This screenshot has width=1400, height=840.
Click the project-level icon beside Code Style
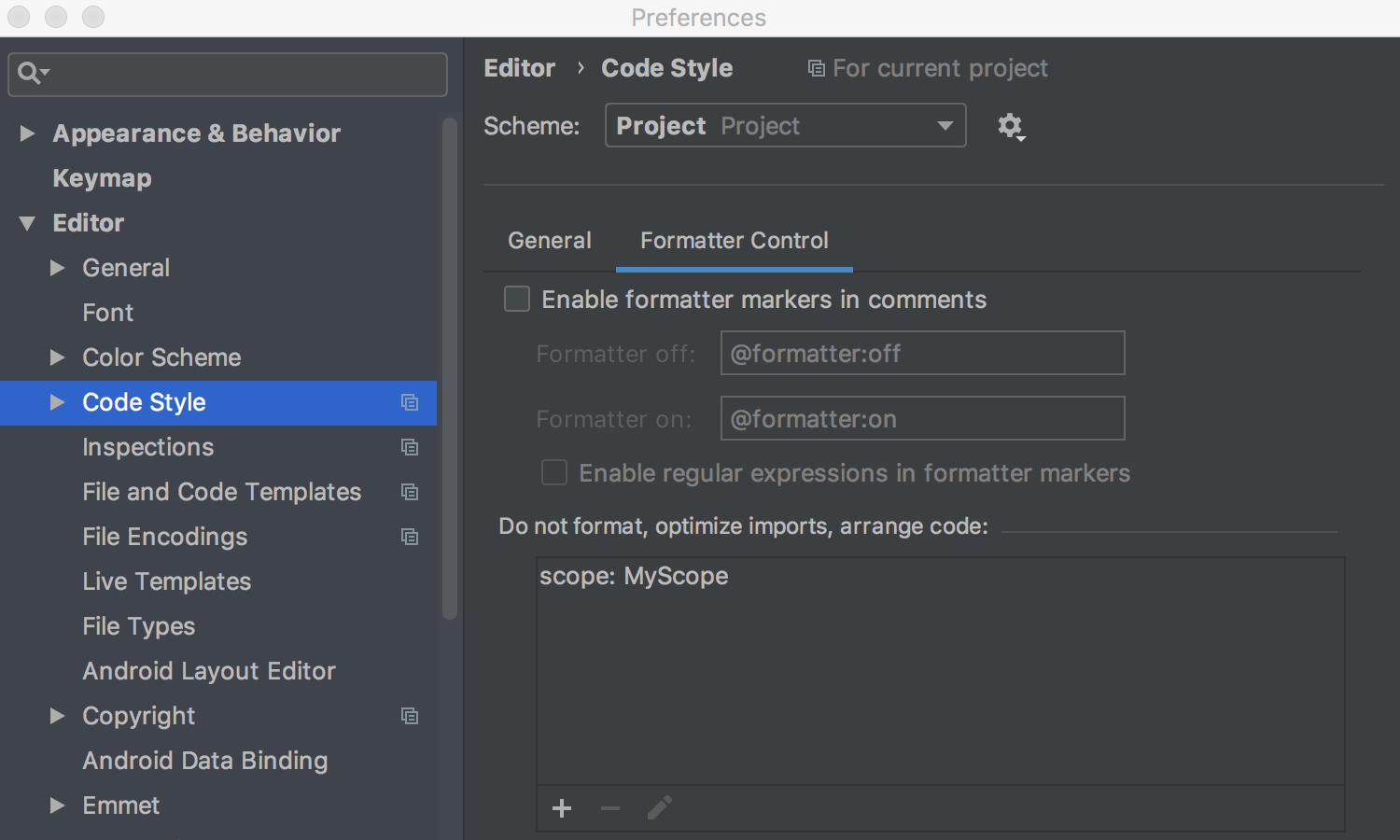pos(409,402)
